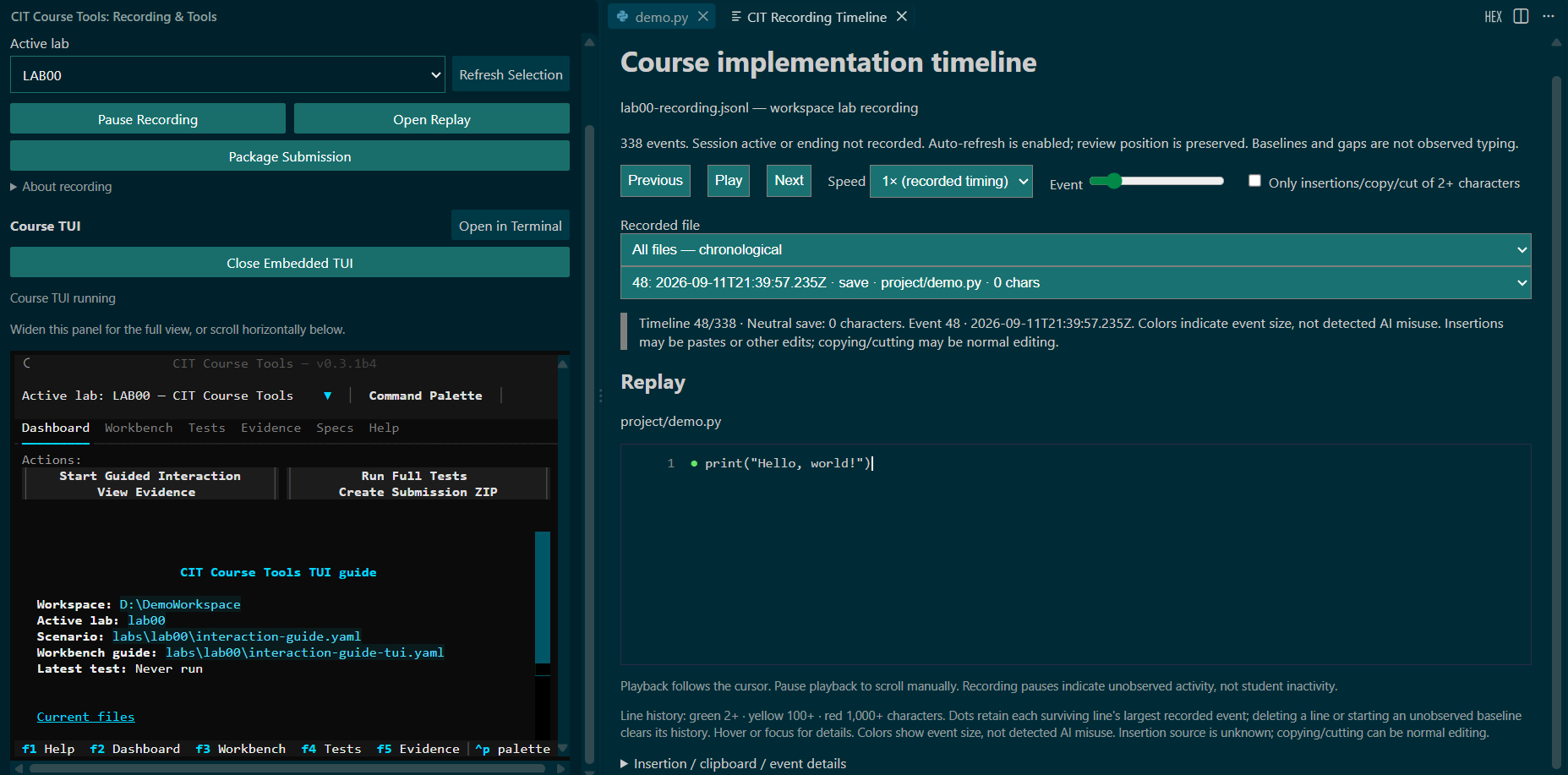The image size is (1568, 775).
Task: Open the replay view
Action: point(432,119)
